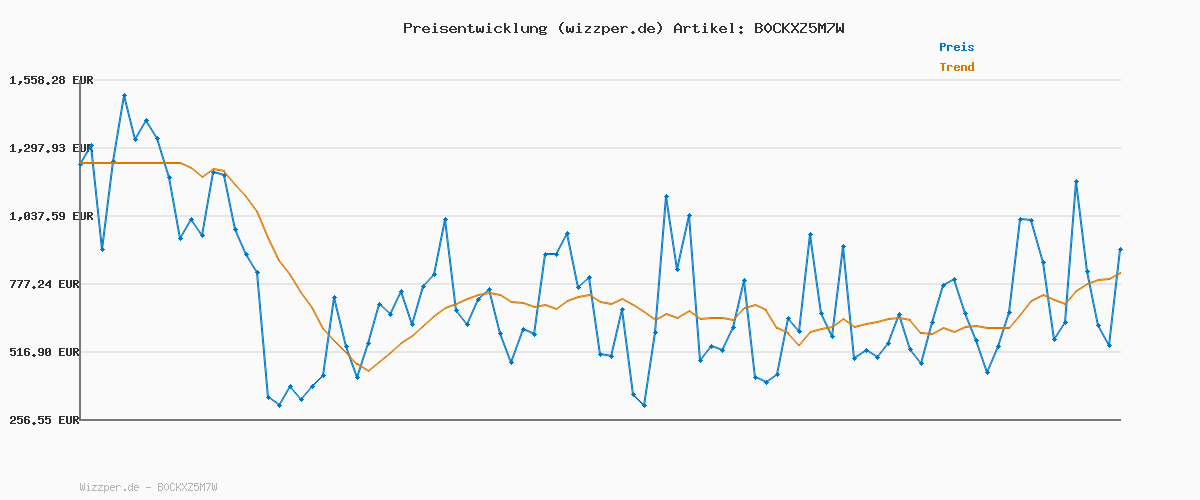Click the right end of the orange trend line
Screen dimensions: 1200x500
click(1120, 273)
